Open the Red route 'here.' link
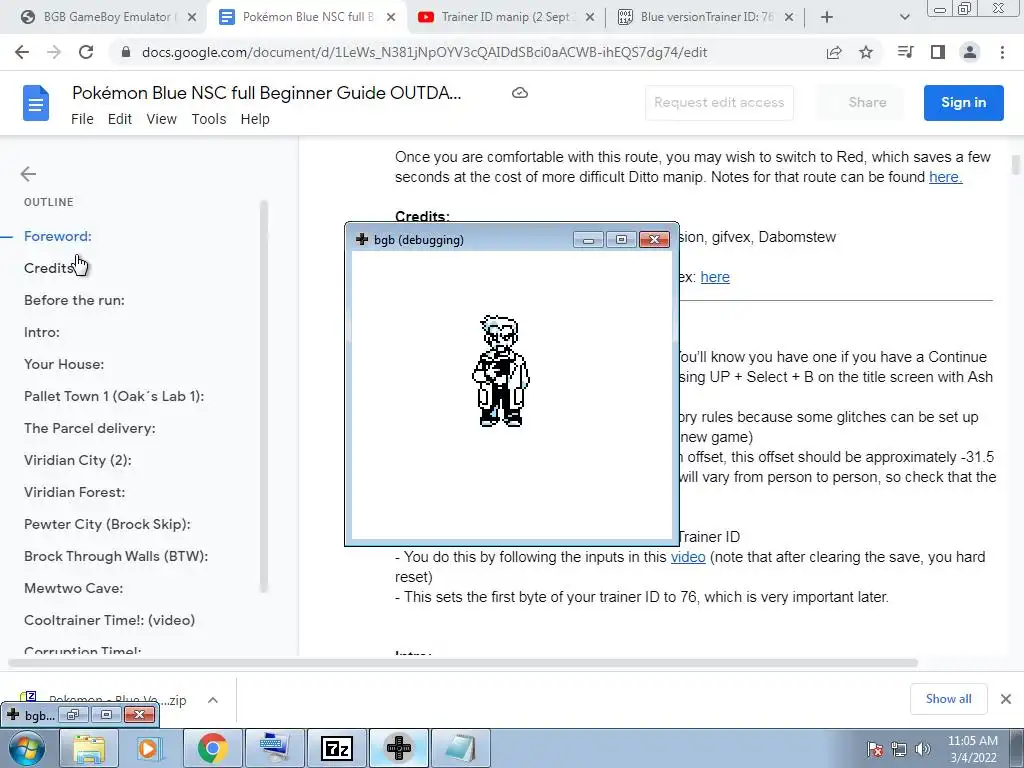The width and height of the screenshot is (1024, 768). pos(946,177)
